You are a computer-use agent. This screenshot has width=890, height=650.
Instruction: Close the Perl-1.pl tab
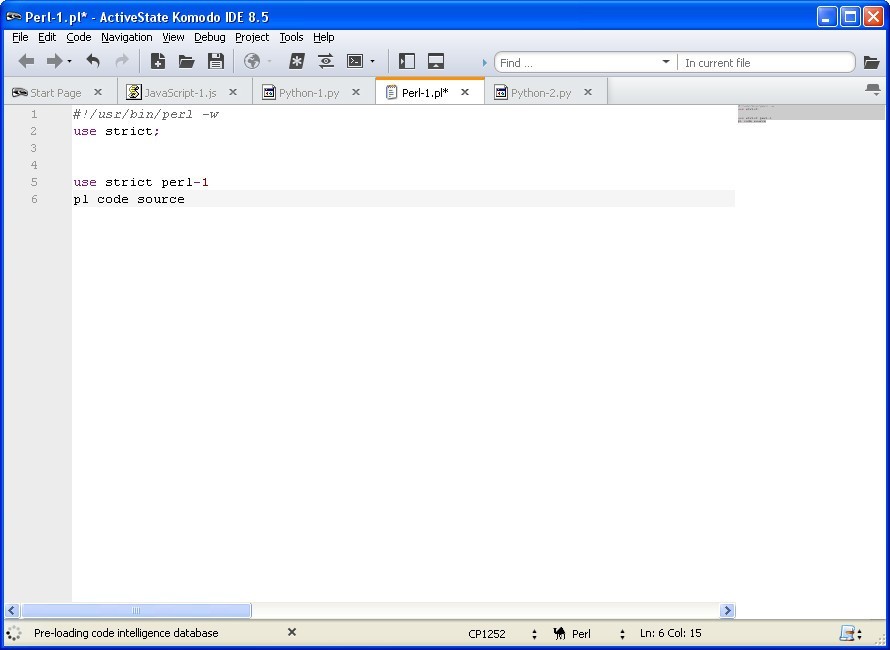coord(465,92)
